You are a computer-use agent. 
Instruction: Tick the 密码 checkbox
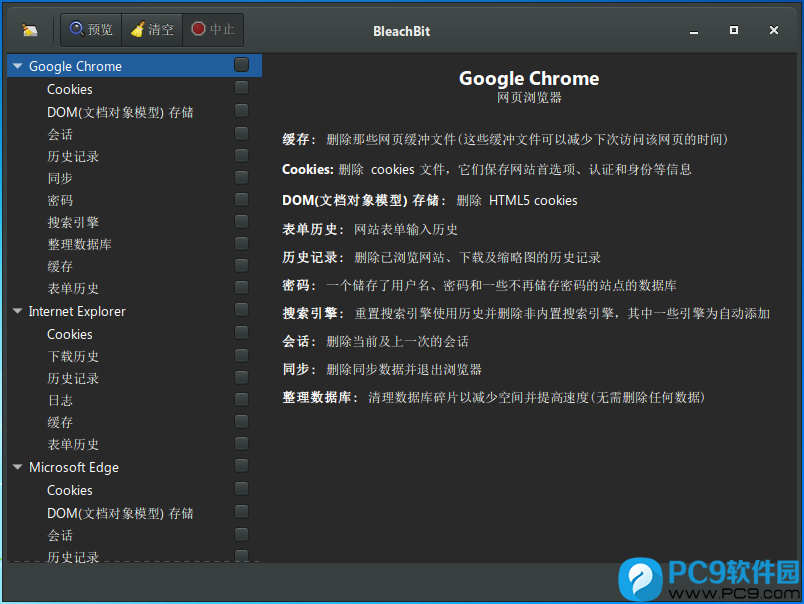(242, 199)
